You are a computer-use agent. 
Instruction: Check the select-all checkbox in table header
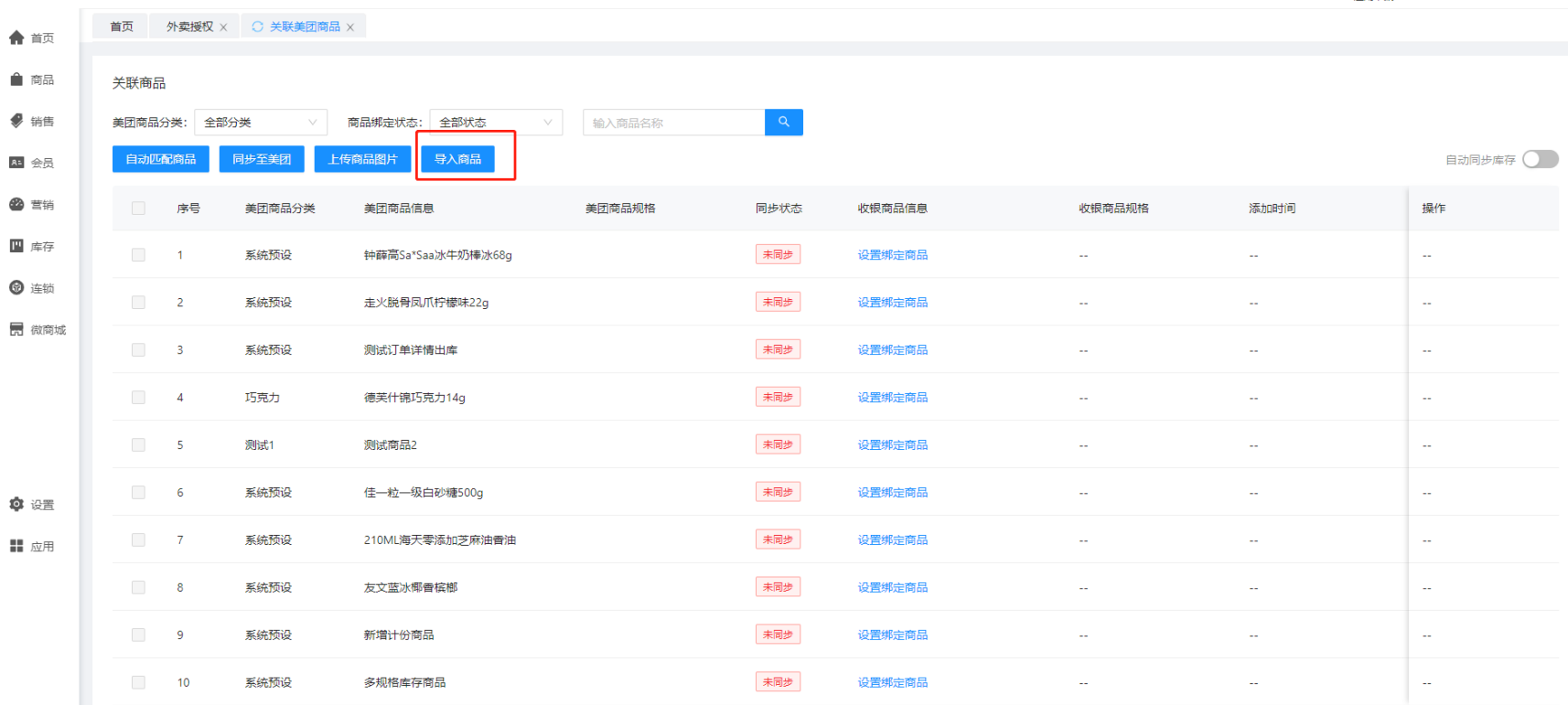coord(138,208)
